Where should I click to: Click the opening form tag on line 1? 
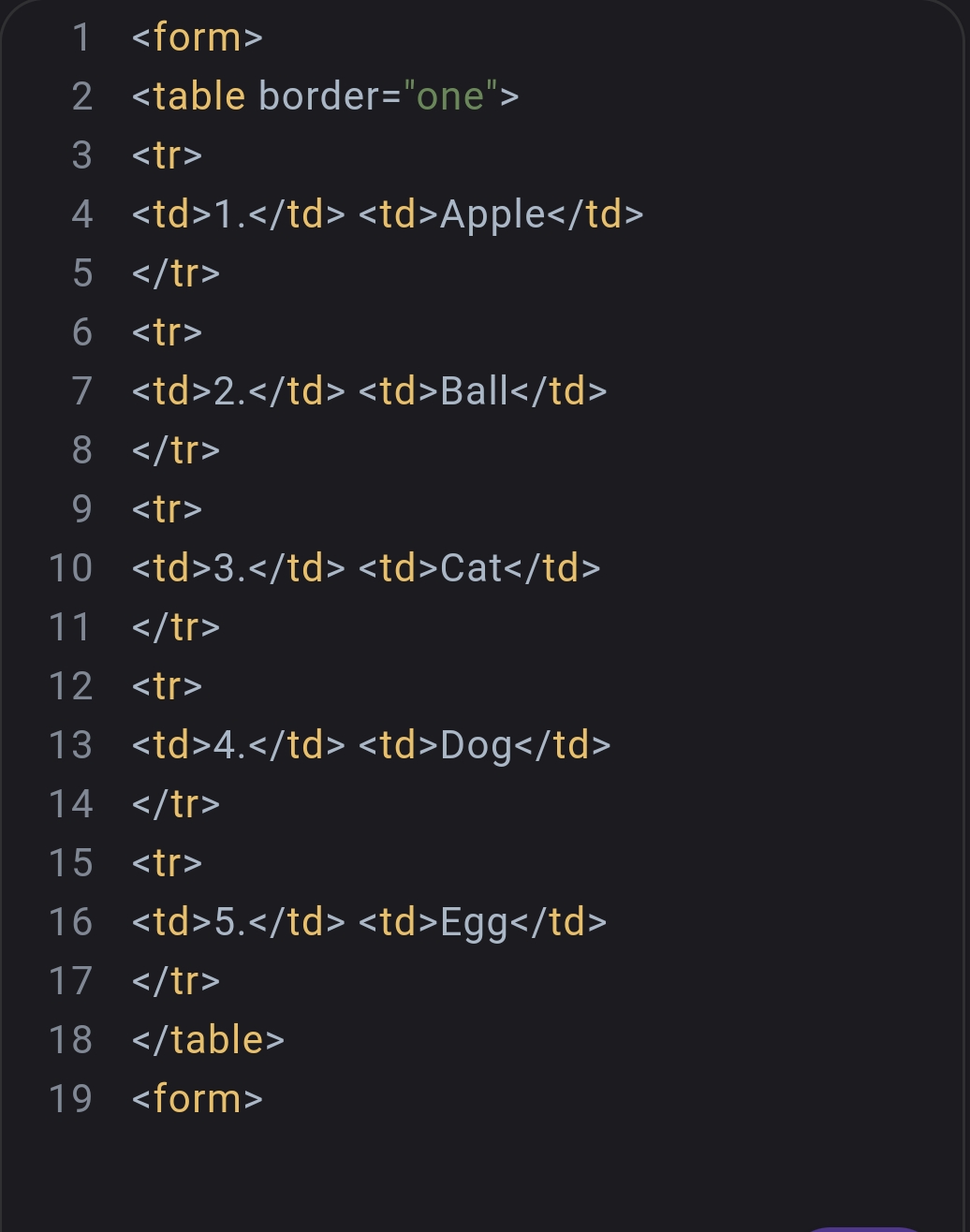(x=197, y=37)
